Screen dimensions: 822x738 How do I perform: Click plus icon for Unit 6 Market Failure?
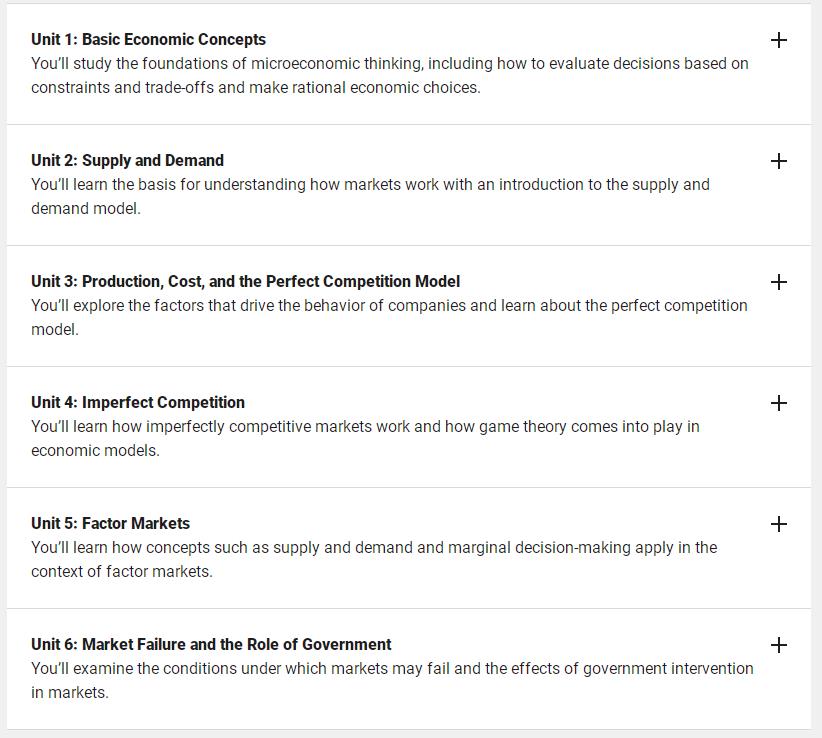[x=778, y=645]
